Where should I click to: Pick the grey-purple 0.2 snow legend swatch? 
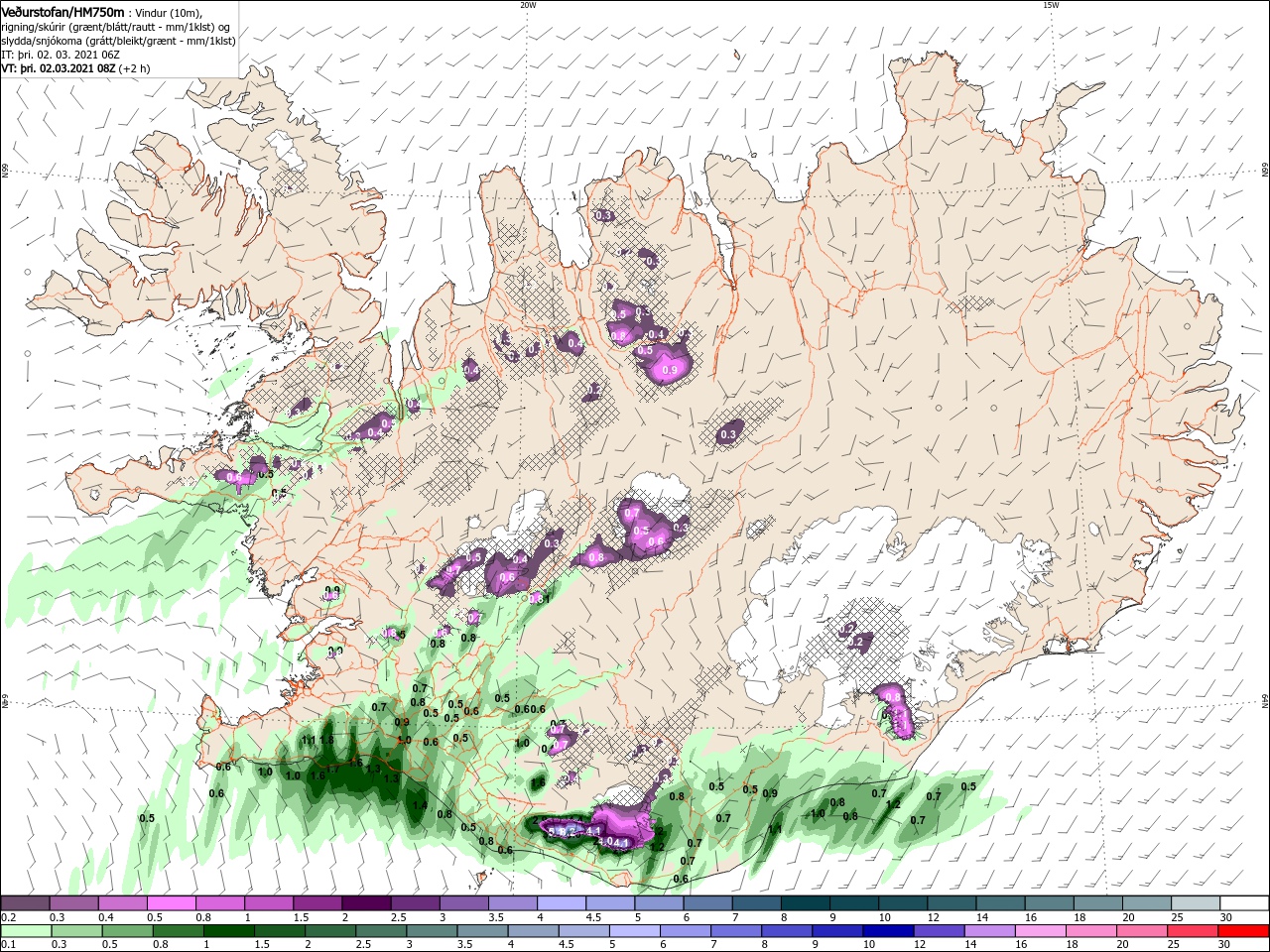click(x=25, y=903)
